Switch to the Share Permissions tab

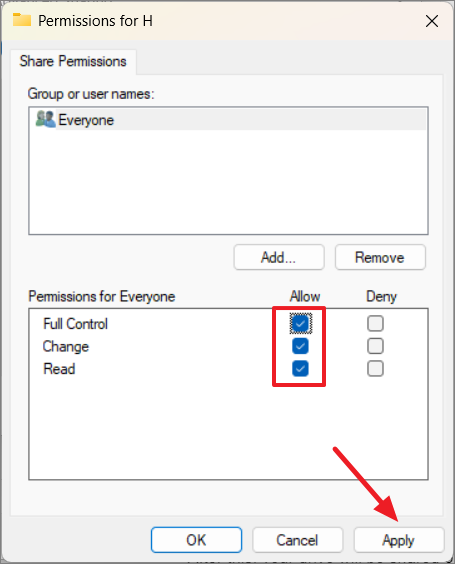tap(73, 62)
